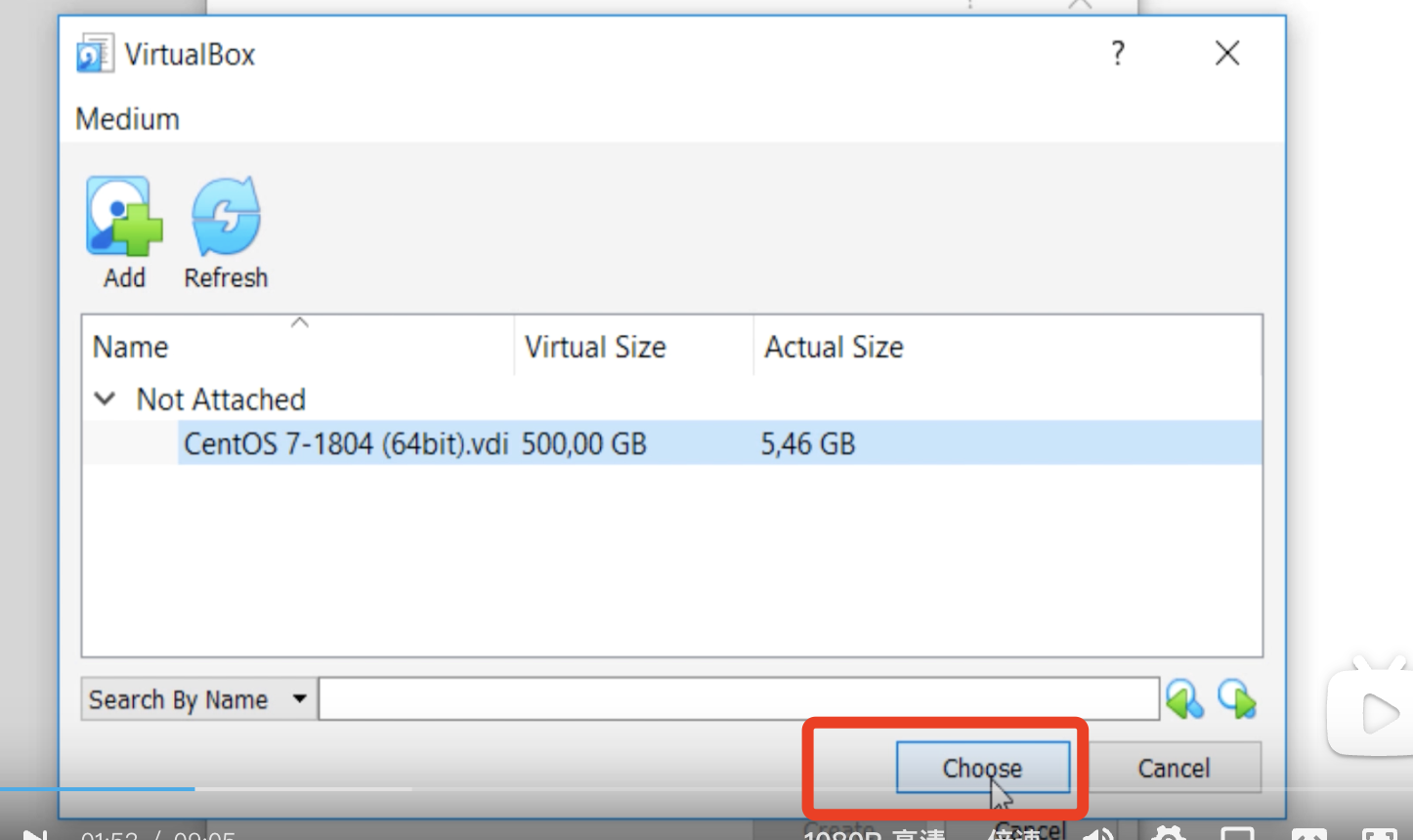Open the Search By Name dropdown
1413x840 pixels.
198,699
